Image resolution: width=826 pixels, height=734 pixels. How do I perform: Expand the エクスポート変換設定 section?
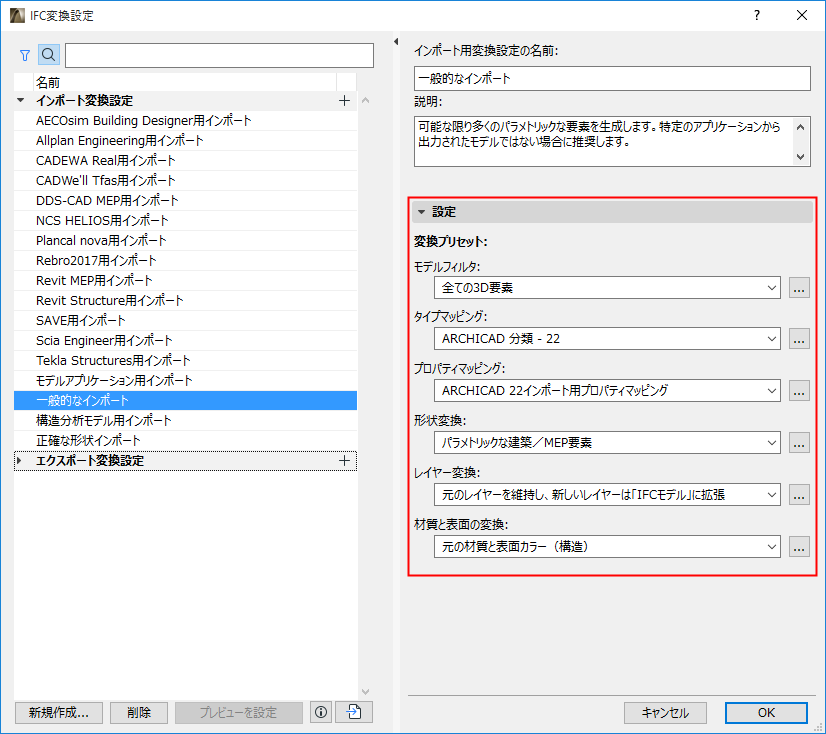20,460
